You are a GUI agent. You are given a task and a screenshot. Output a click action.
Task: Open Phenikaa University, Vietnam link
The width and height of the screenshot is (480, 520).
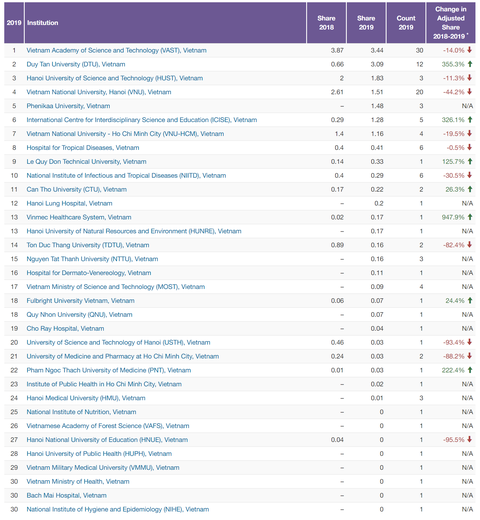click(68, 106)
